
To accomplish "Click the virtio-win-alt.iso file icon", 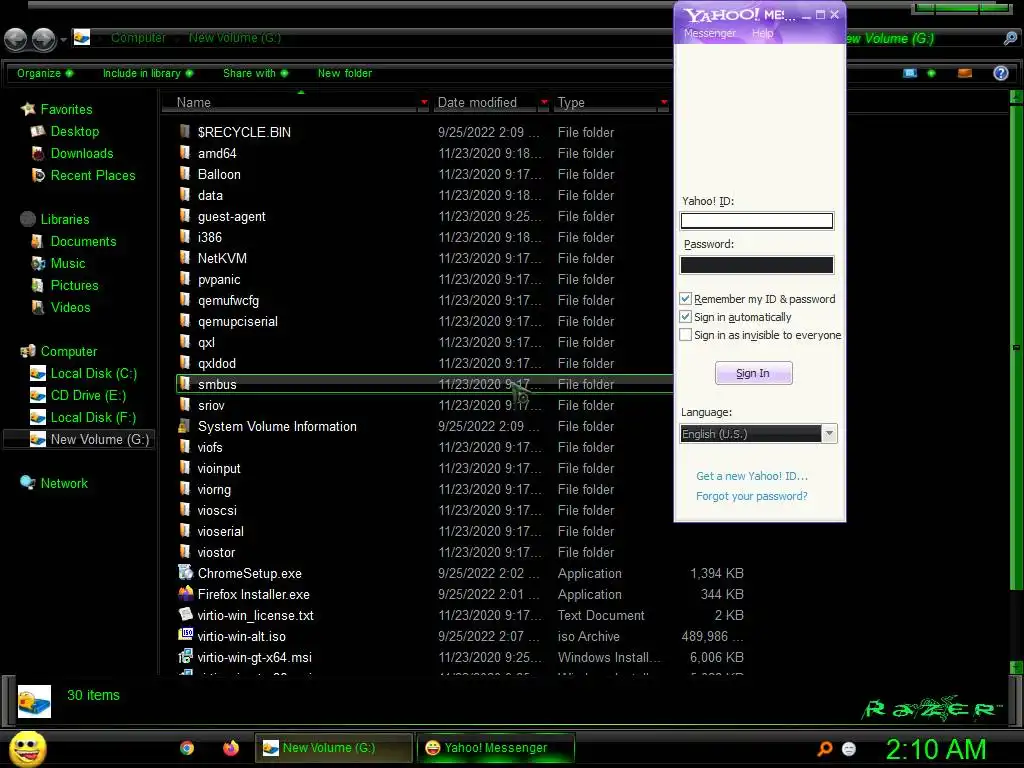I will 185,635.
